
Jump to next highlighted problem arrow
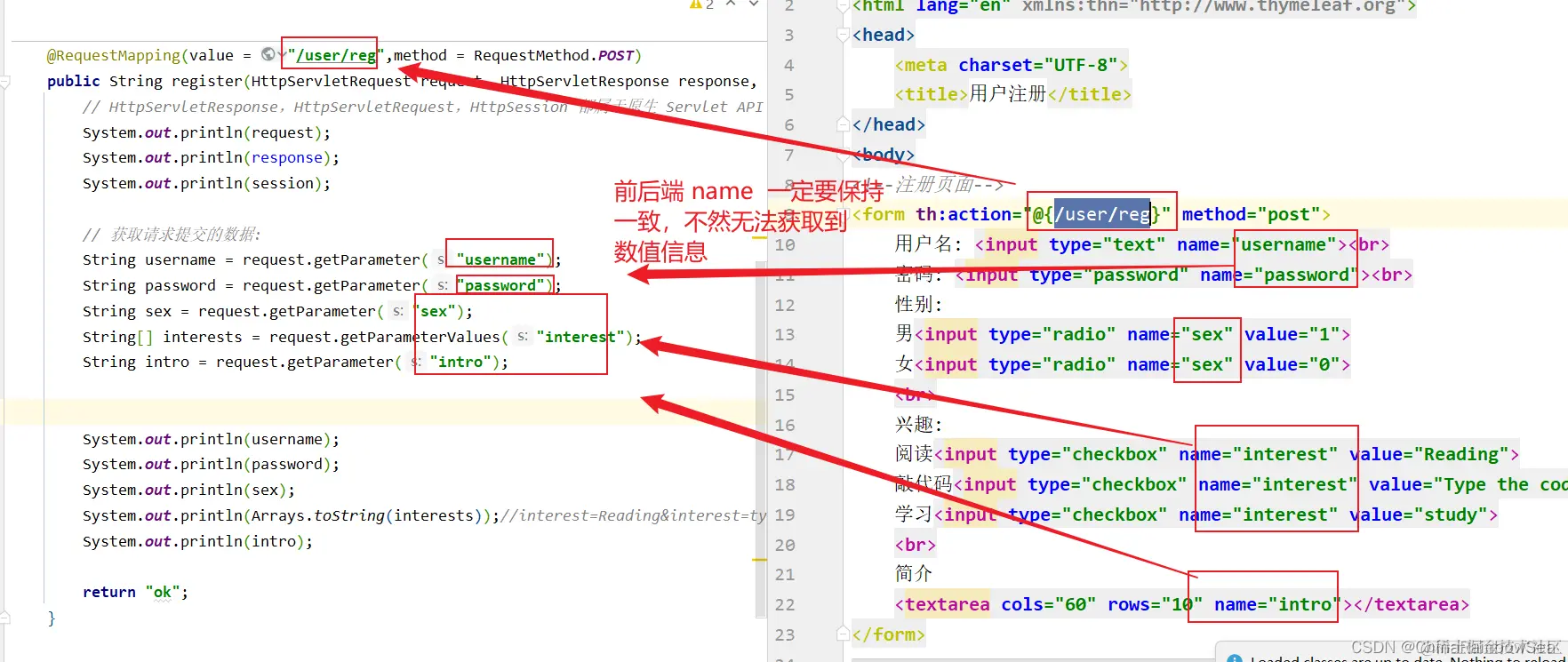click(754, 4)
